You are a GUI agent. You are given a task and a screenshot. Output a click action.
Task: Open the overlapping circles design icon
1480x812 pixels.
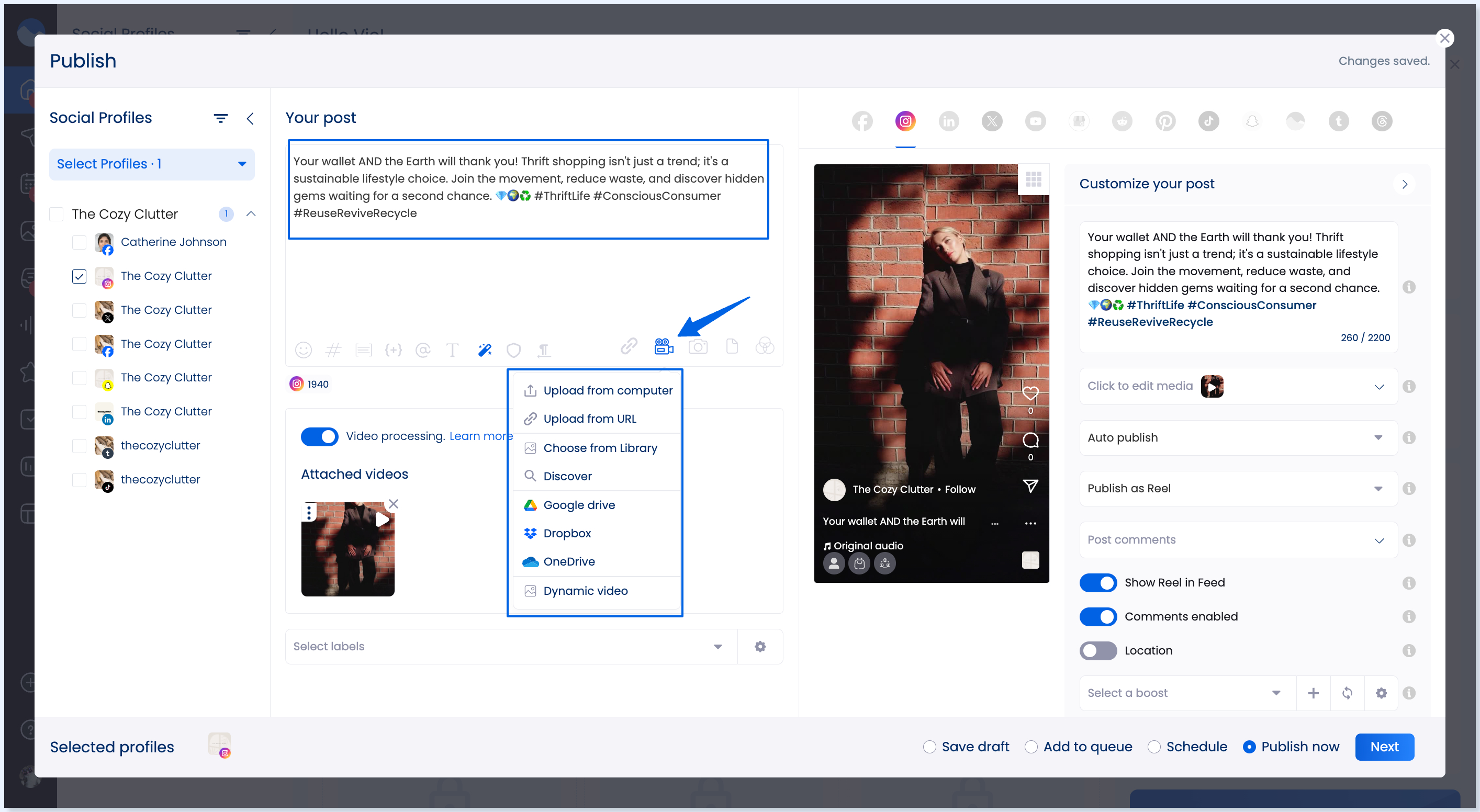pyautogui.click(x=765, y=346)
